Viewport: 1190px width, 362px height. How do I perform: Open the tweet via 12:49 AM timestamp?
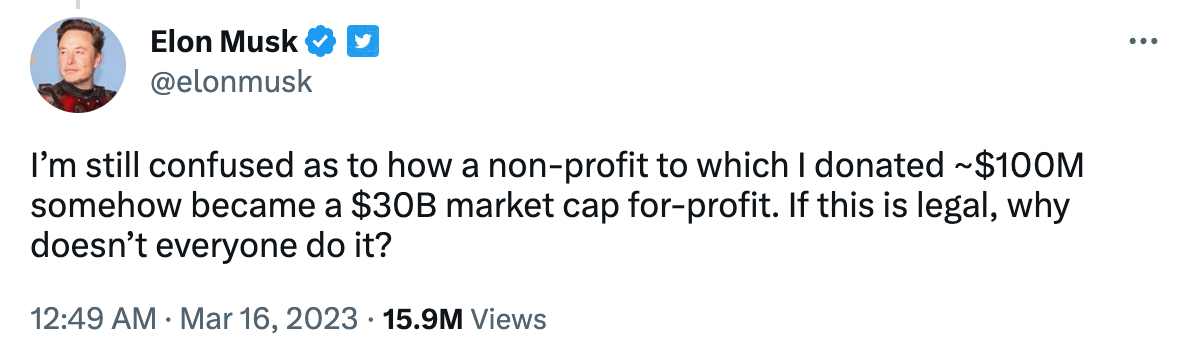click(x=93, y=319)
